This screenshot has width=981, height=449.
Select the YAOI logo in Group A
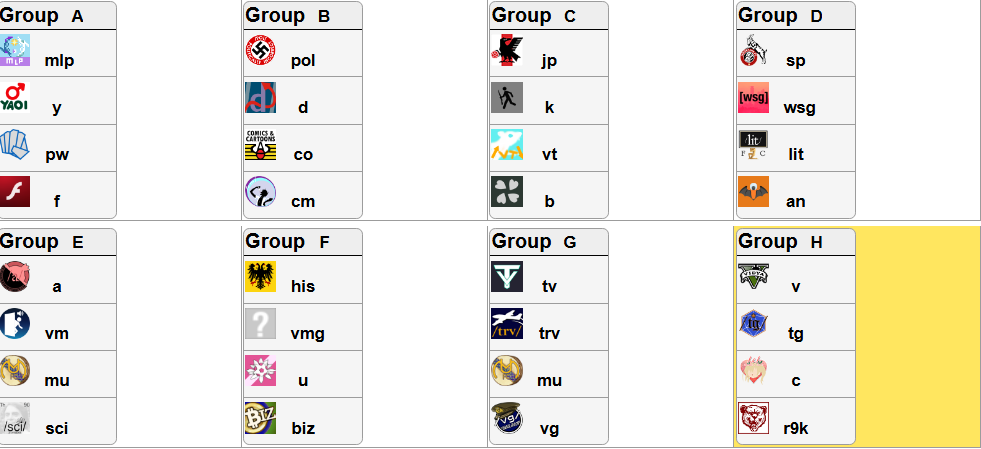coord(14,98)
